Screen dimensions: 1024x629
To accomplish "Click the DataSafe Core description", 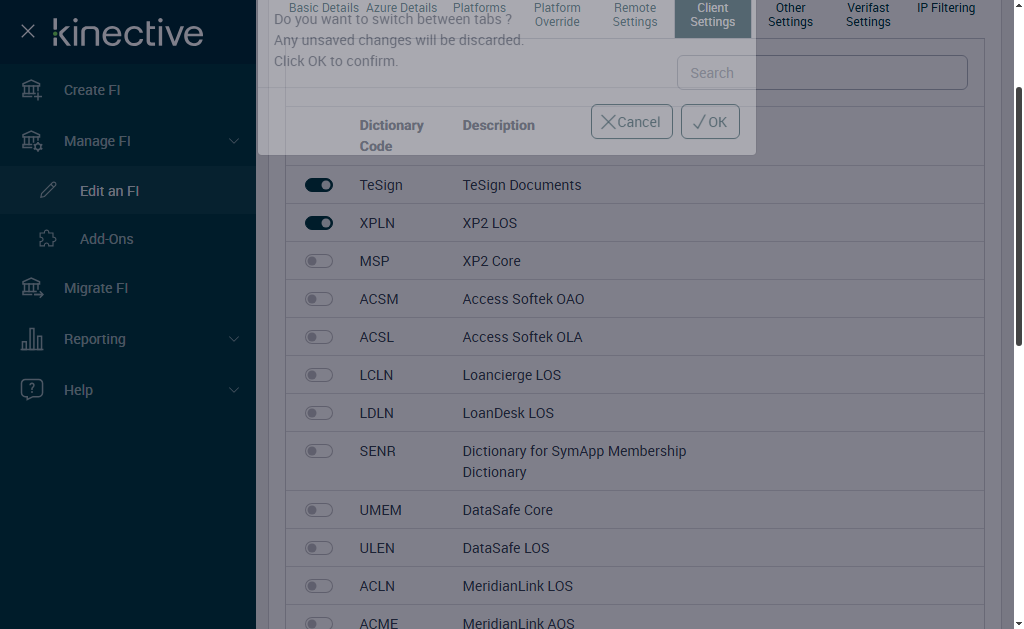I will coord(507,509).
